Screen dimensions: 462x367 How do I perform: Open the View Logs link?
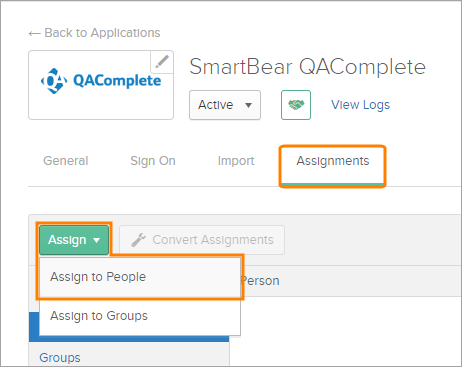(x=360, y=105)
